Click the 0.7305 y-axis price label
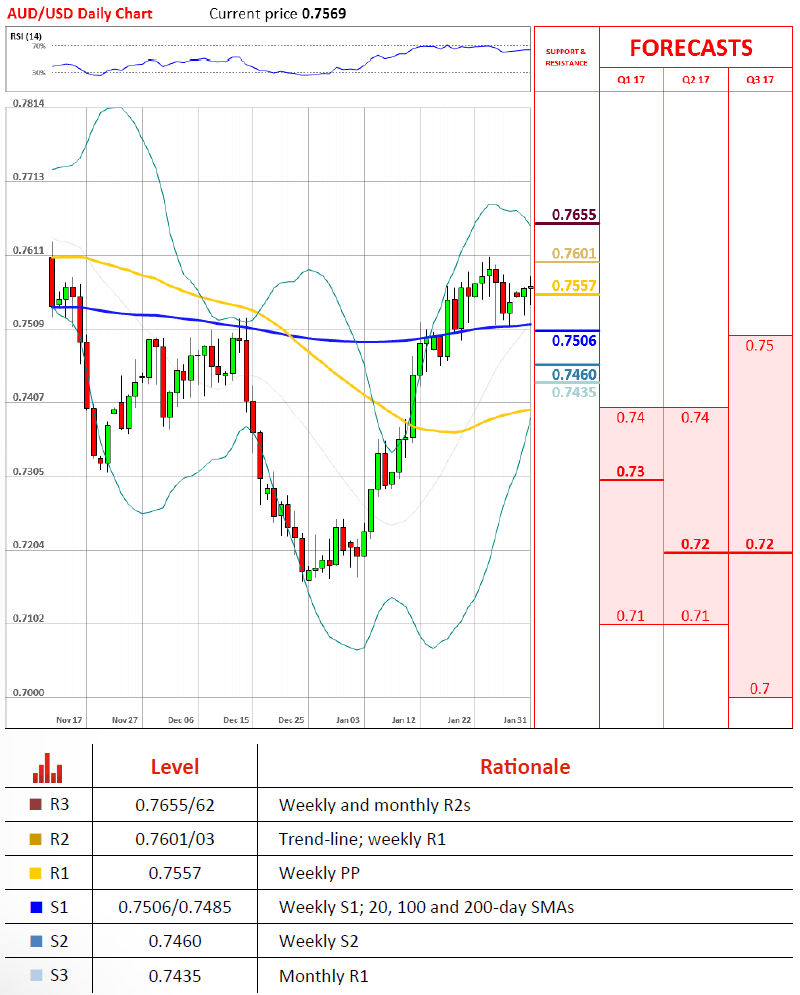 [x=29, y=471]
